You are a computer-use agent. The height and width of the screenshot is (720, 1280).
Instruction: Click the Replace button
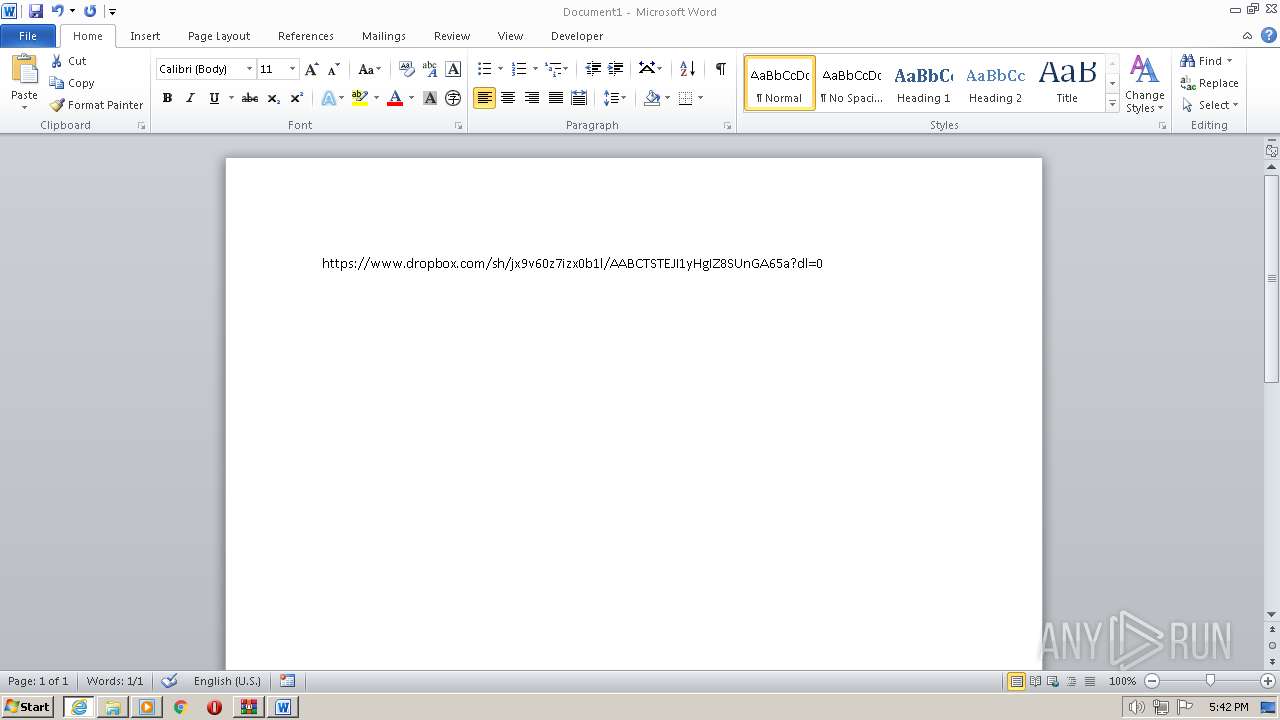coord(1210,83)
